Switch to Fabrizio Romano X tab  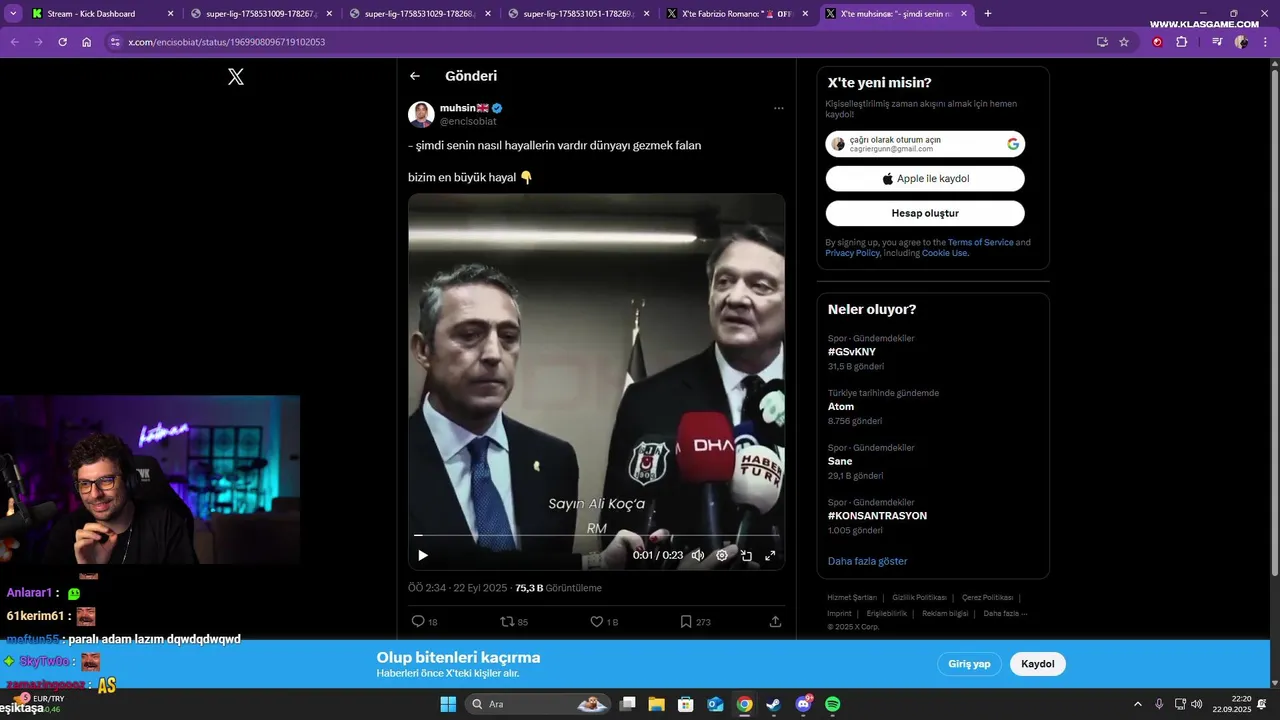point(737,14)
